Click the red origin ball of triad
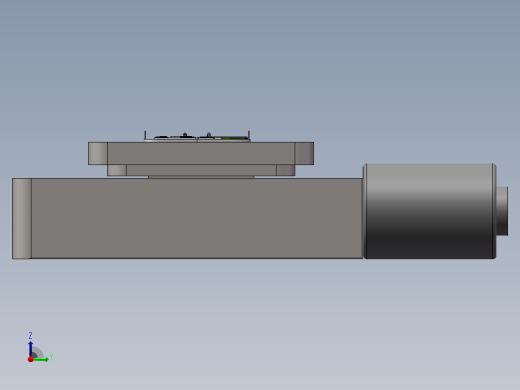Screen dimensions: 520x390 (30, 359)
